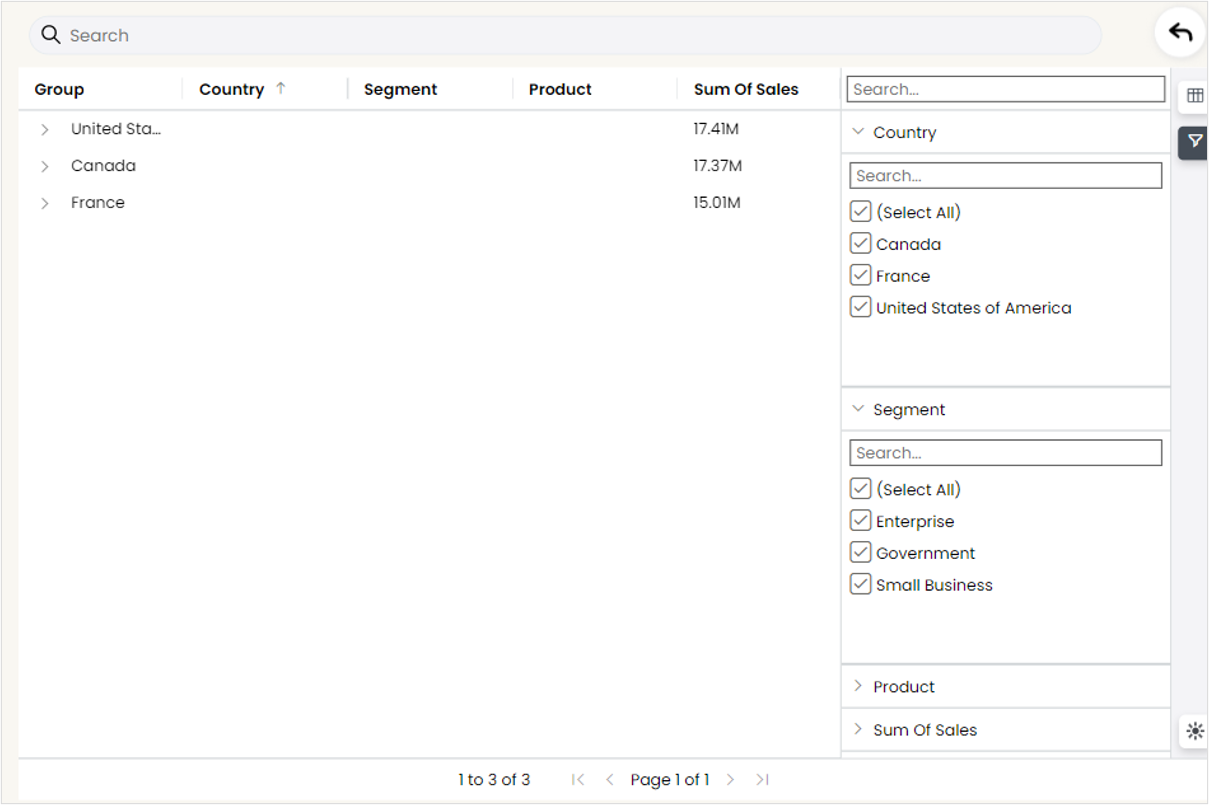
Task: Click the next page chevron
Action: (x=731, y=779)
